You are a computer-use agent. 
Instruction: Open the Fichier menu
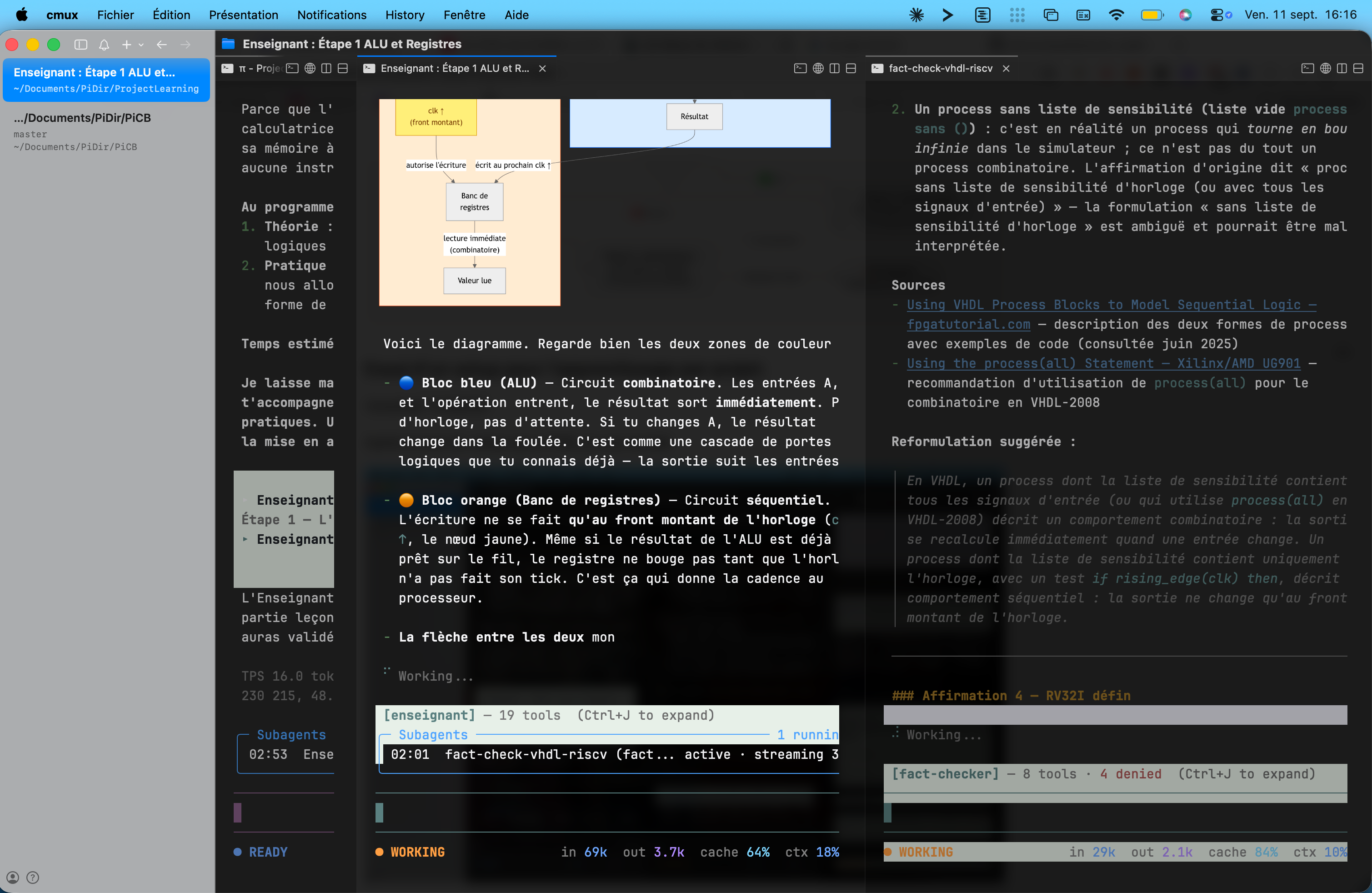click(115, 15)
